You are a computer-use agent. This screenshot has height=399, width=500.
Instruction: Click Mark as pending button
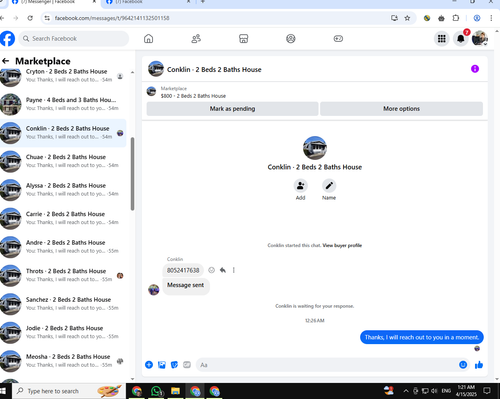click(232, 109)
